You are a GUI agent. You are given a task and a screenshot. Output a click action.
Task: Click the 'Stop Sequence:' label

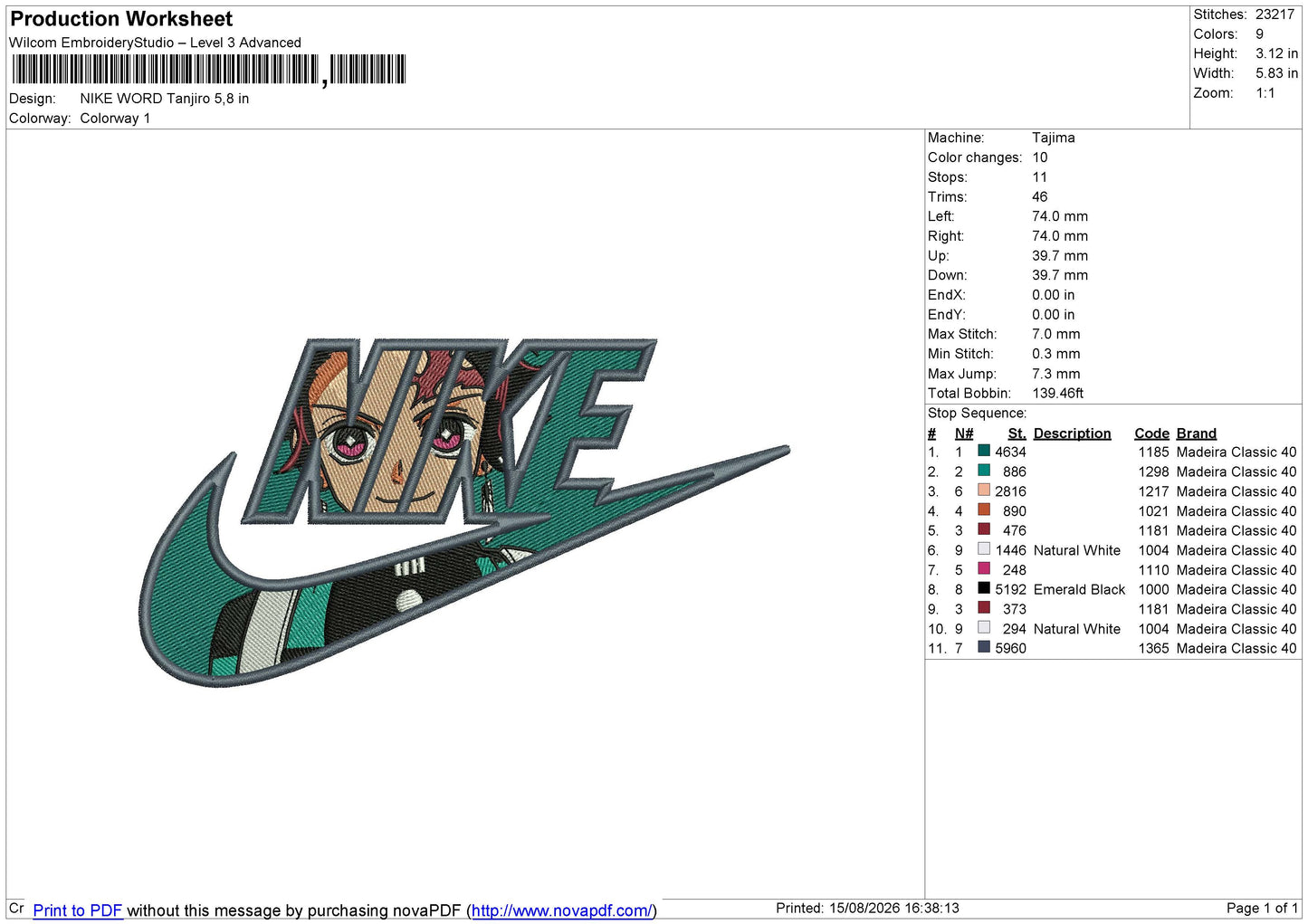pyautogui.click(x=977, y=413)
